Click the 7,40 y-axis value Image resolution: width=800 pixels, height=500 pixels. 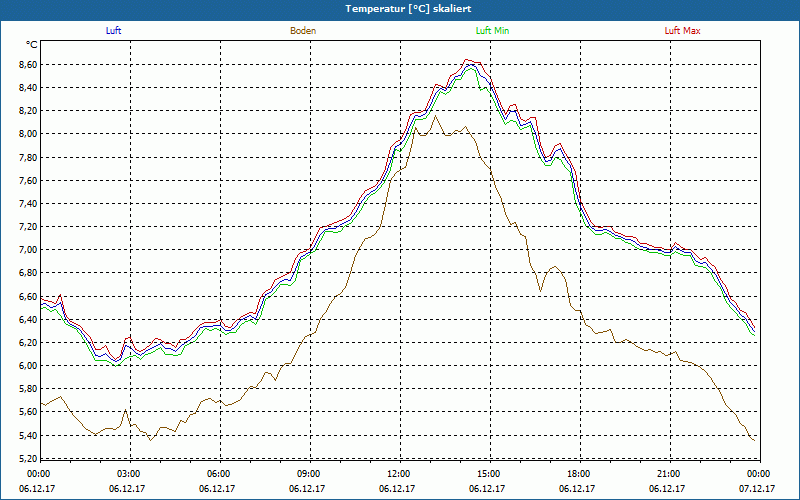tap(28, 204)
